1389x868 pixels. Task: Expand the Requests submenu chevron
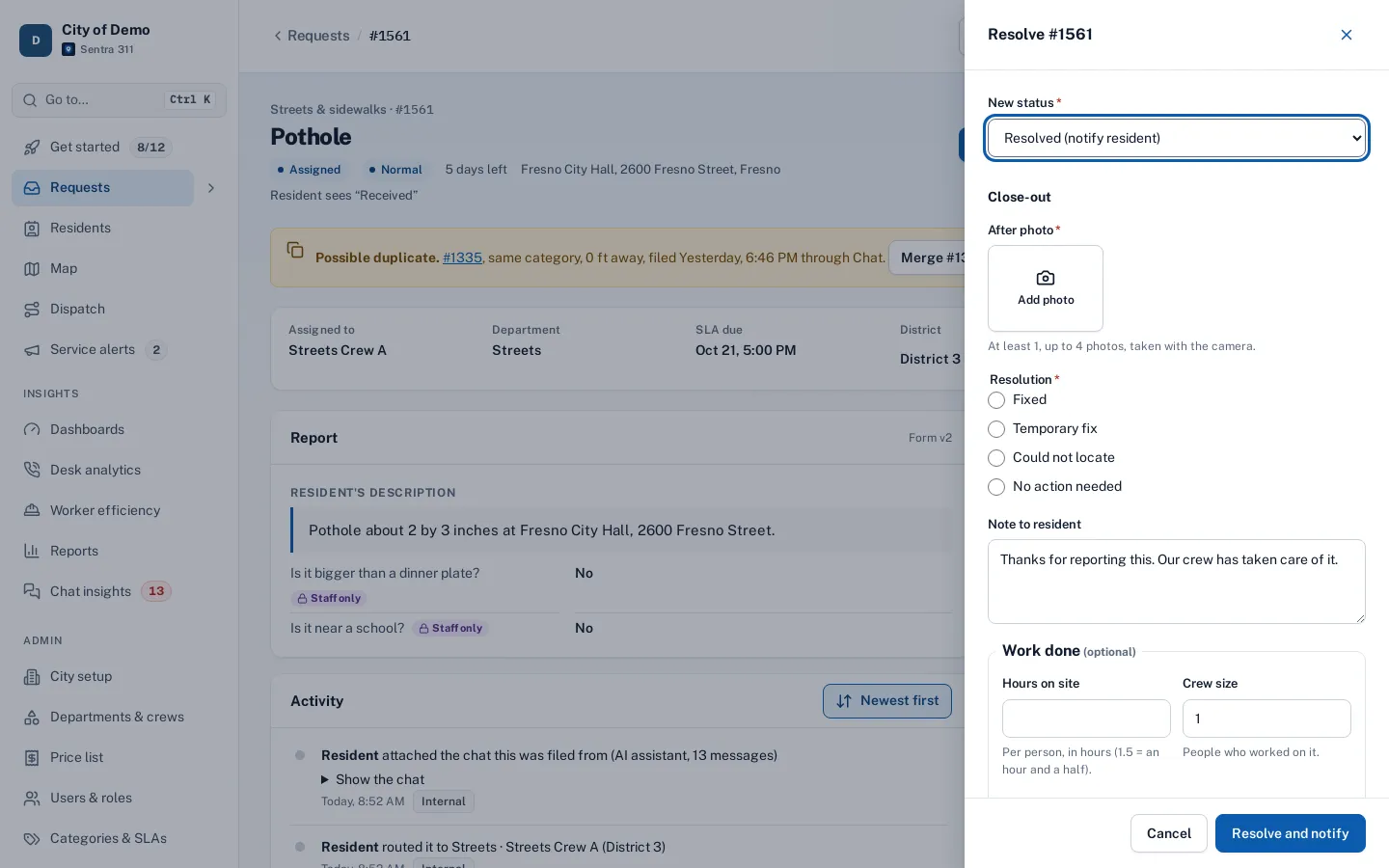point(211,188)
